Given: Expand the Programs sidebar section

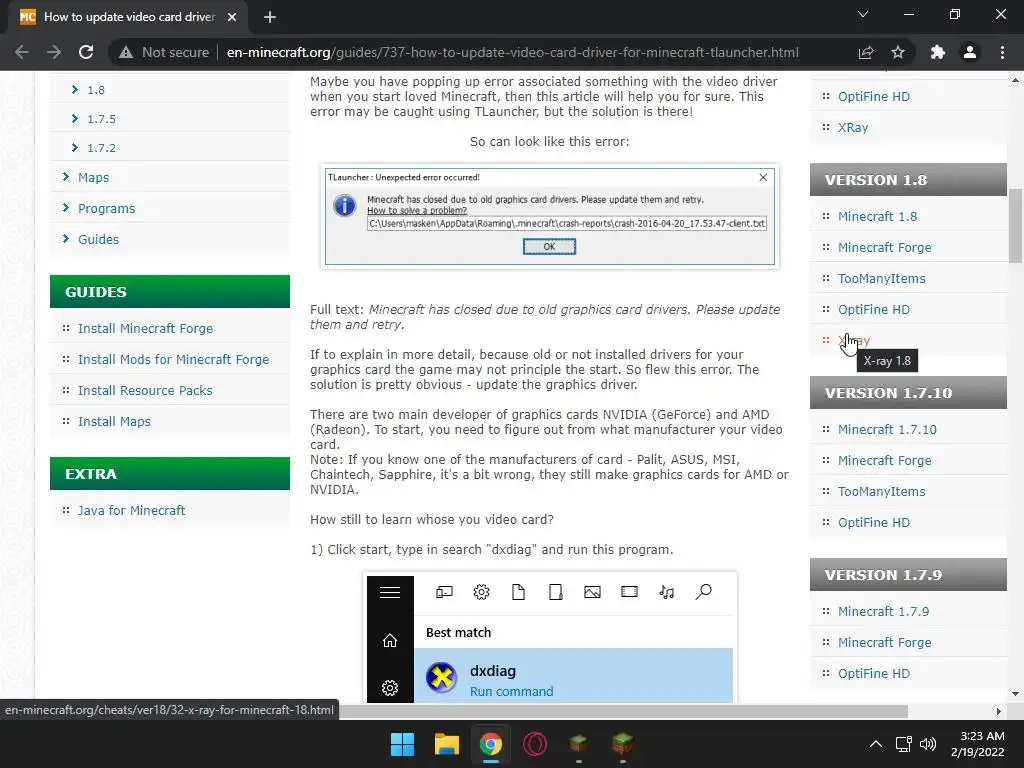Looking at the screenshot, I should [106, 208].
